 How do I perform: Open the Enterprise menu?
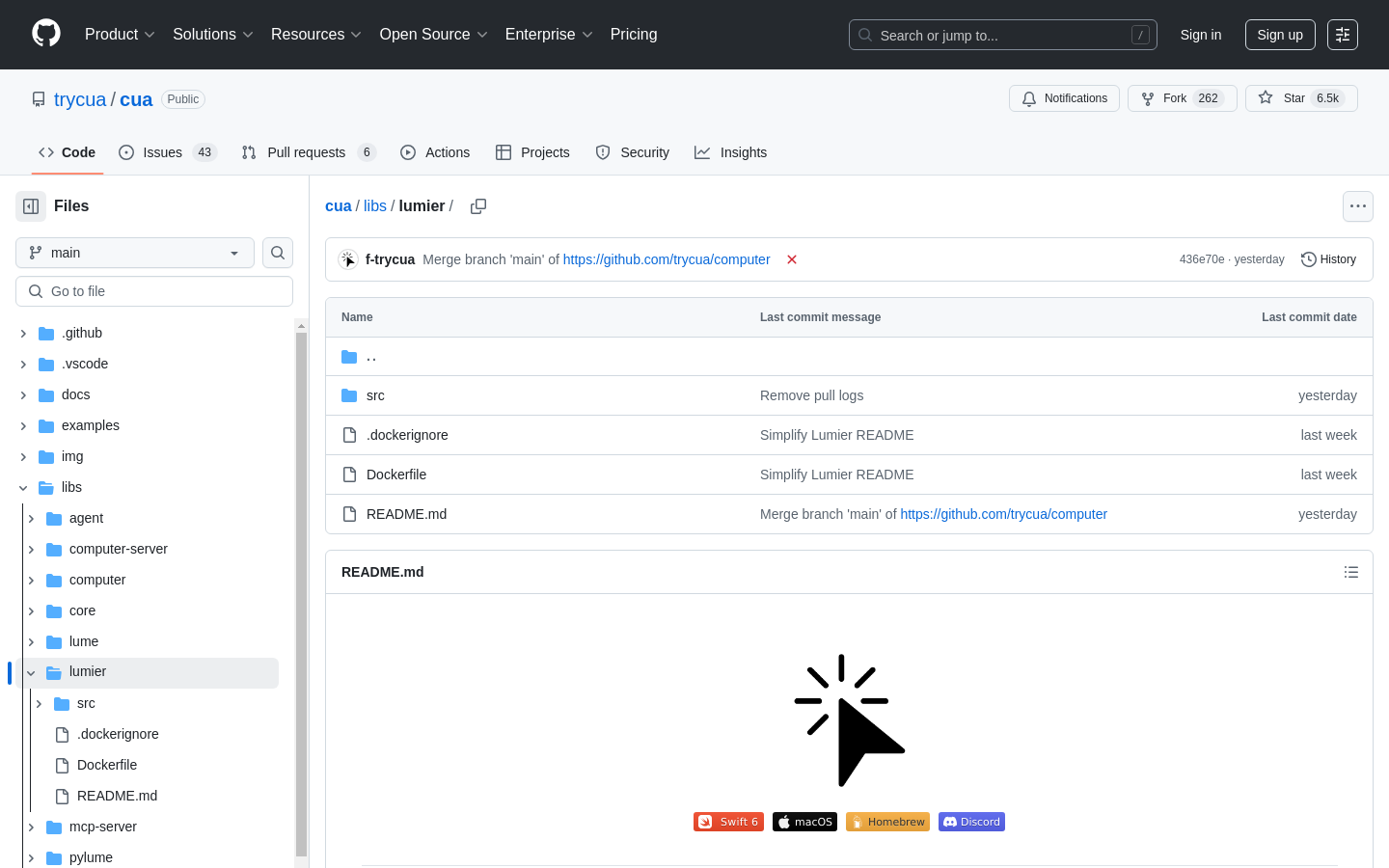click(549, 35)
